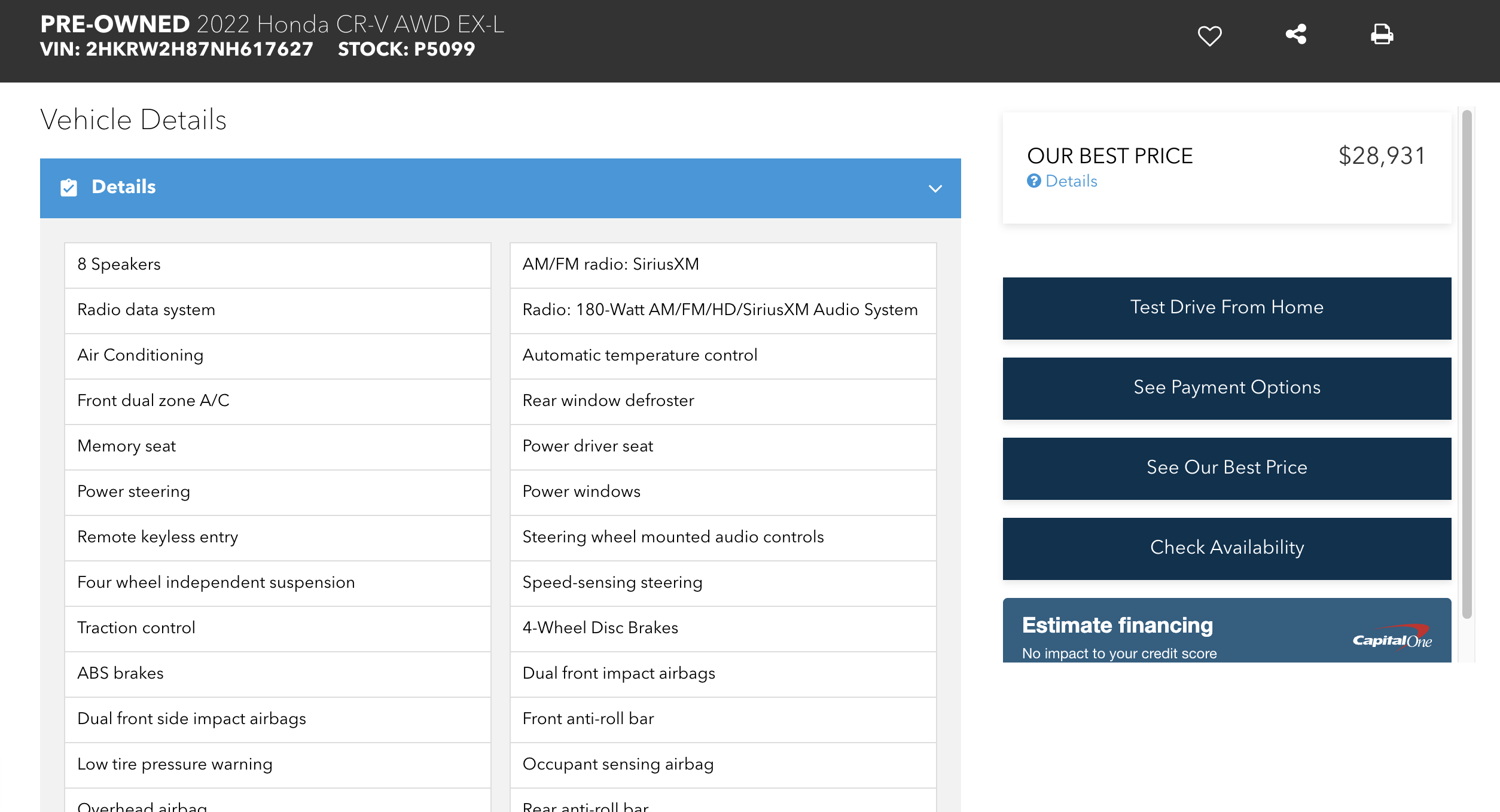Click 'Remote keyless entry' row
Image resolution: width=1500 pixels, height=812 pixels.
point(278,538)
